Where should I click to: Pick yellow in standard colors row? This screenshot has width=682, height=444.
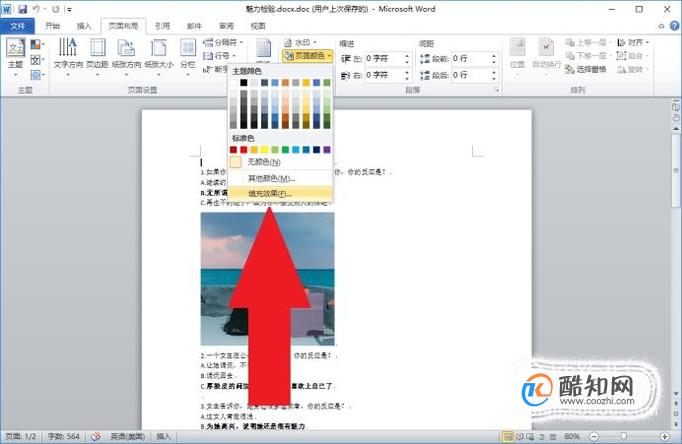pyautogui.click(x=264, y=150)
